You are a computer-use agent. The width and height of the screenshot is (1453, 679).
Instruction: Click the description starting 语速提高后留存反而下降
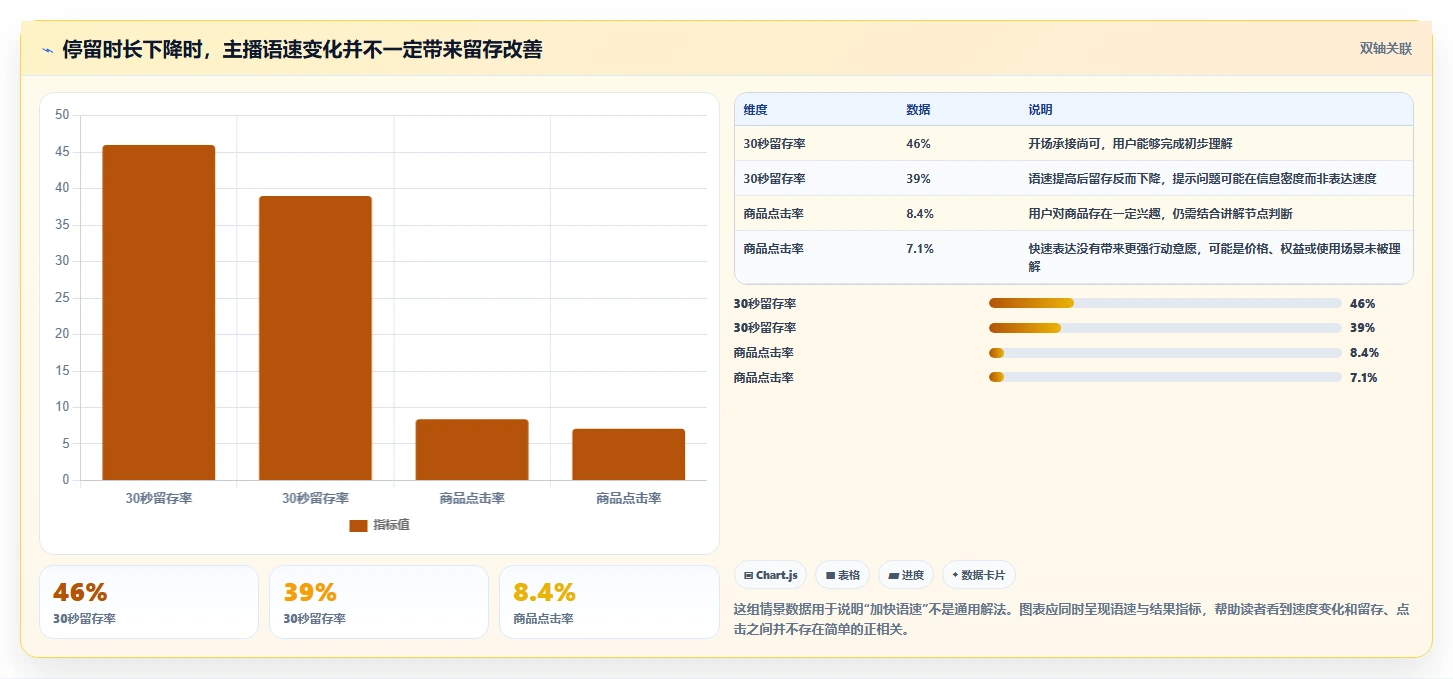tap(1202, 179)
